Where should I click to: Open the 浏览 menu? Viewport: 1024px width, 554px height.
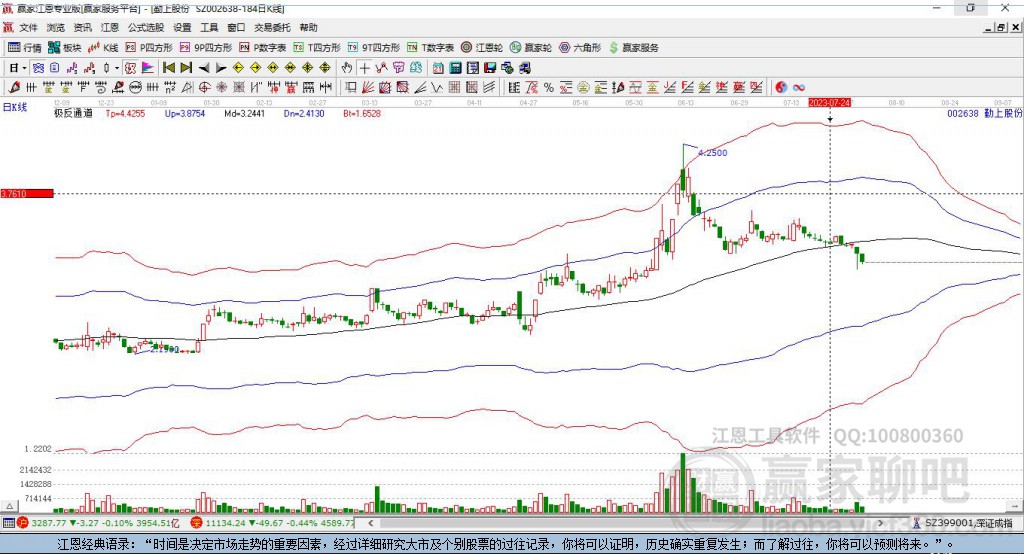pyautogui.click(x=56, y=27)
